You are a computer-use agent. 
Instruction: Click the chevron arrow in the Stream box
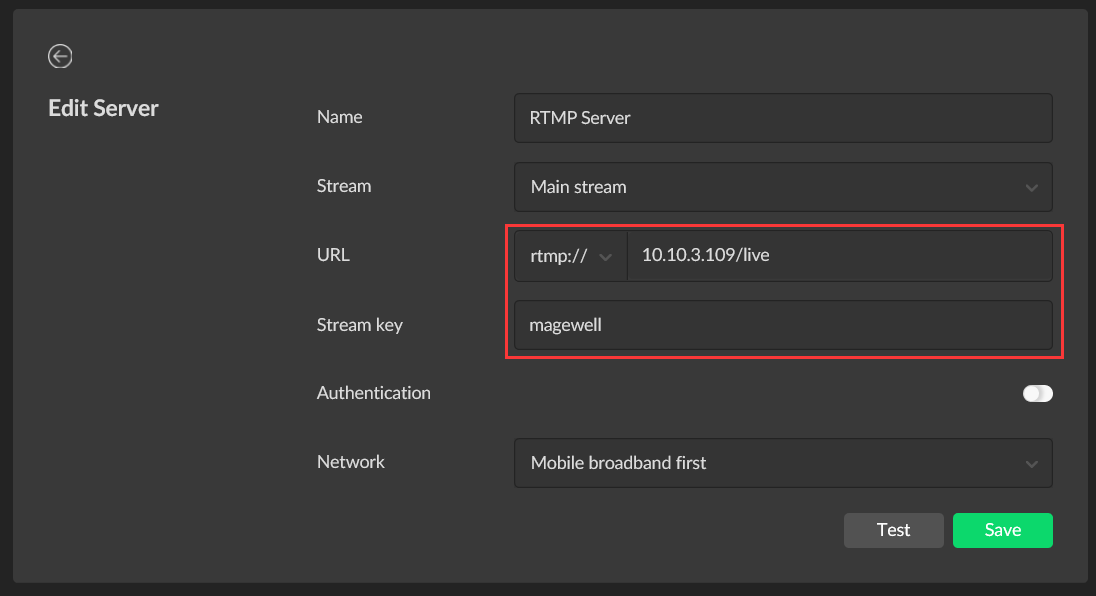pos(1031,188)
